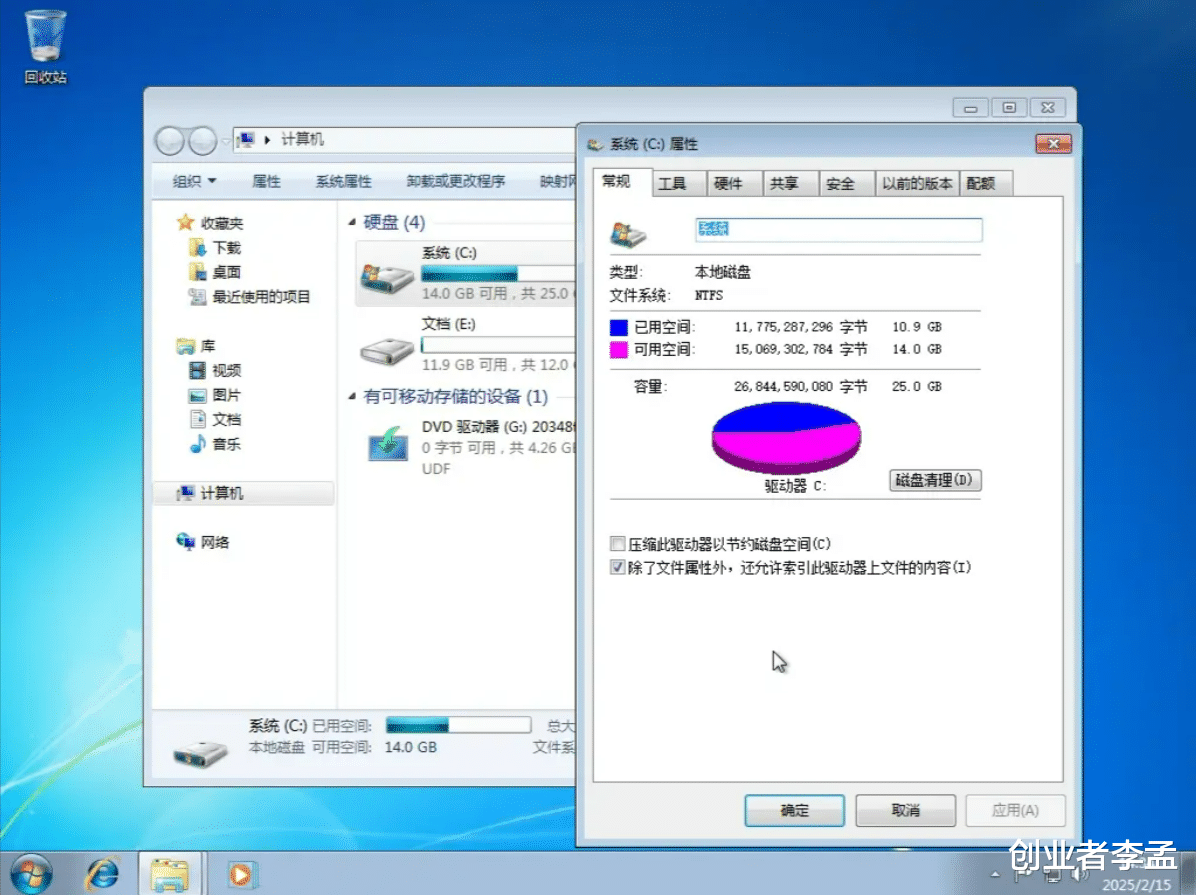Image resolution: width=1196 pixels, height=895 pixels.
Task: Click drive icon in properties dialog
Action: [x=629, y=233]
